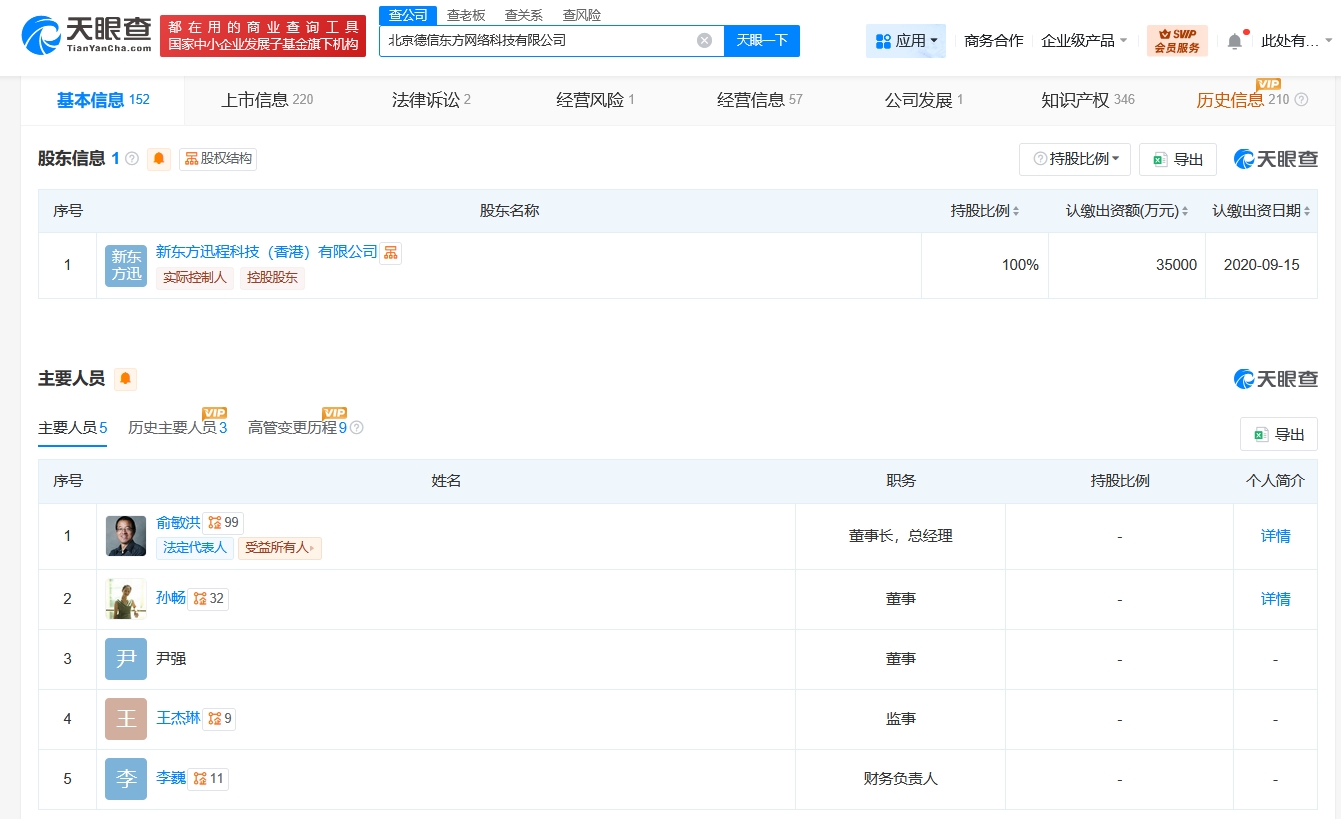
Task: Click the bell icon beside 股东信息
Action: coord(159,159)
